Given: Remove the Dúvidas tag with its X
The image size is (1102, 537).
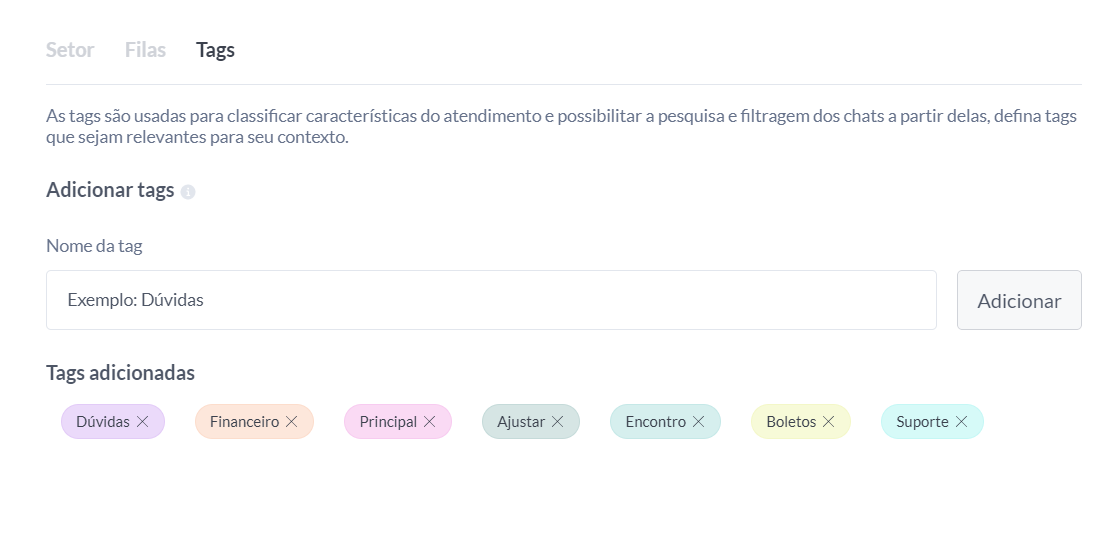Looking at the screenshot, I should coord(143,422).
